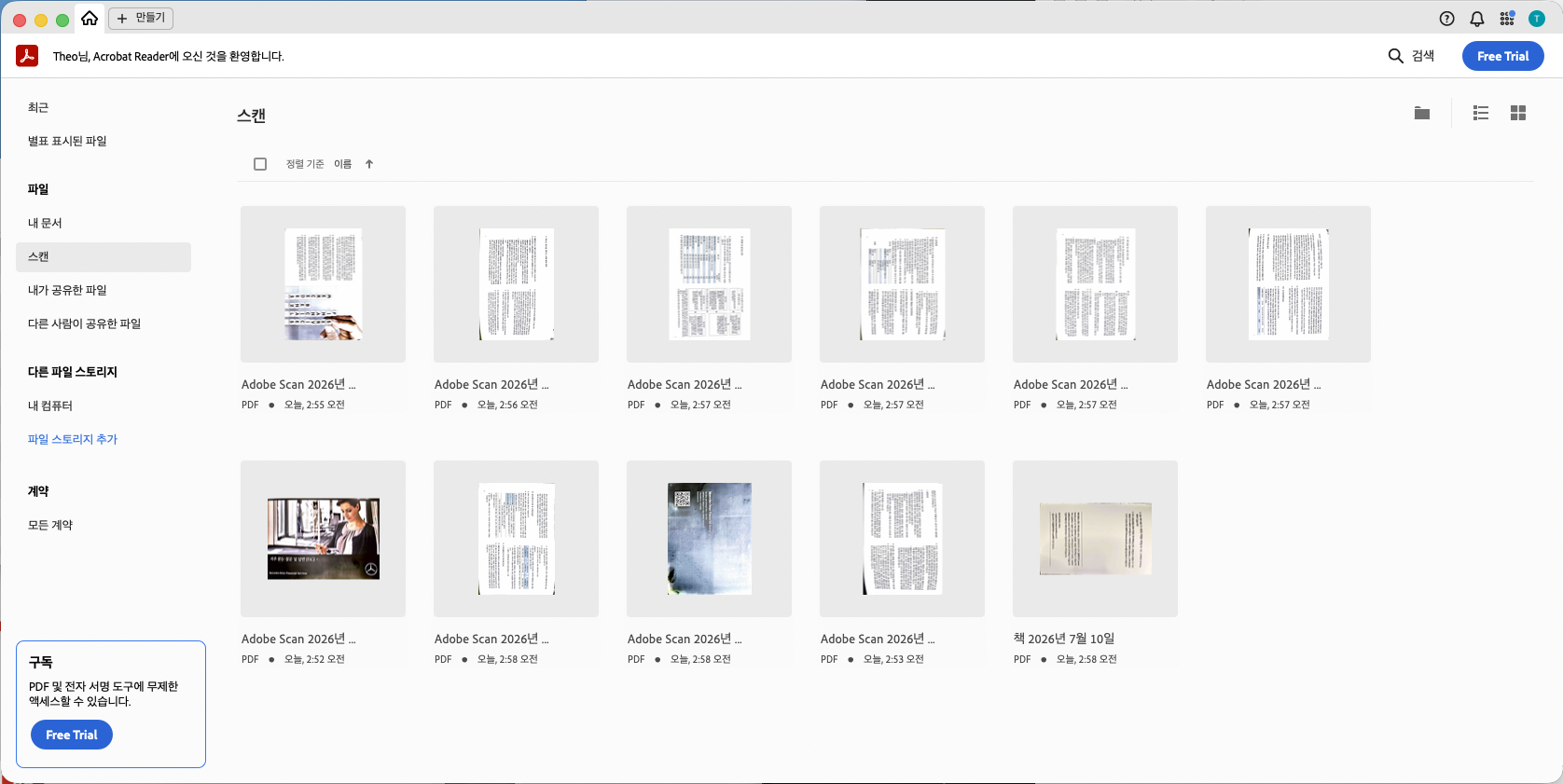The width and height of the screenshot is (1563, 784).
Task: Click Adobe Scan file name above 2:53 오전
Action: pos(878,639)
